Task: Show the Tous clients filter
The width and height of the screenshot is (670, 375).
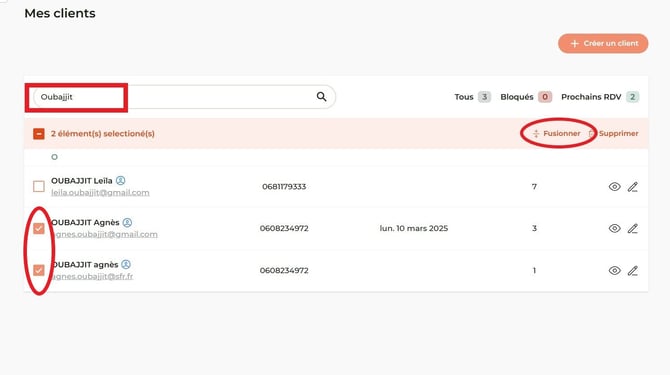Action: (x=472, y=97)
